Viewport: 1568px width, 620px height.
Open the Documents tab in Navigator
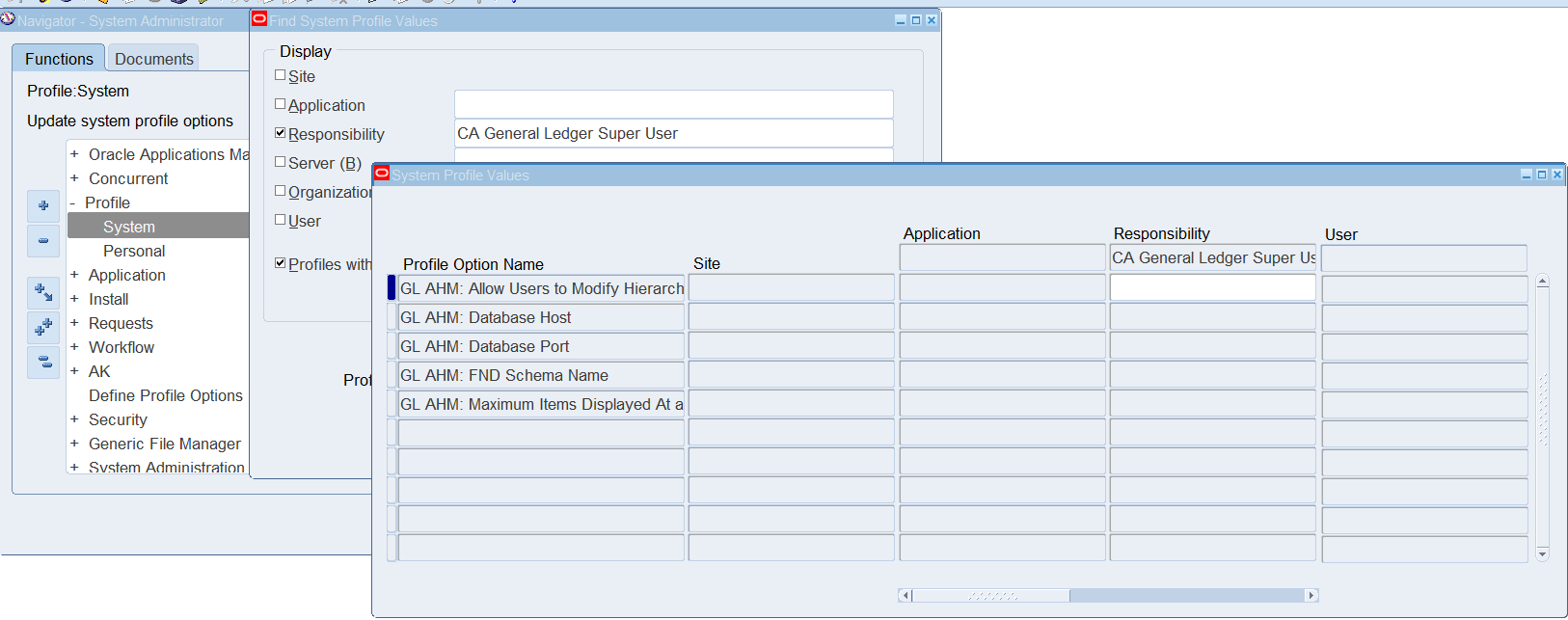pyautogui.click(x=154, y=59)
